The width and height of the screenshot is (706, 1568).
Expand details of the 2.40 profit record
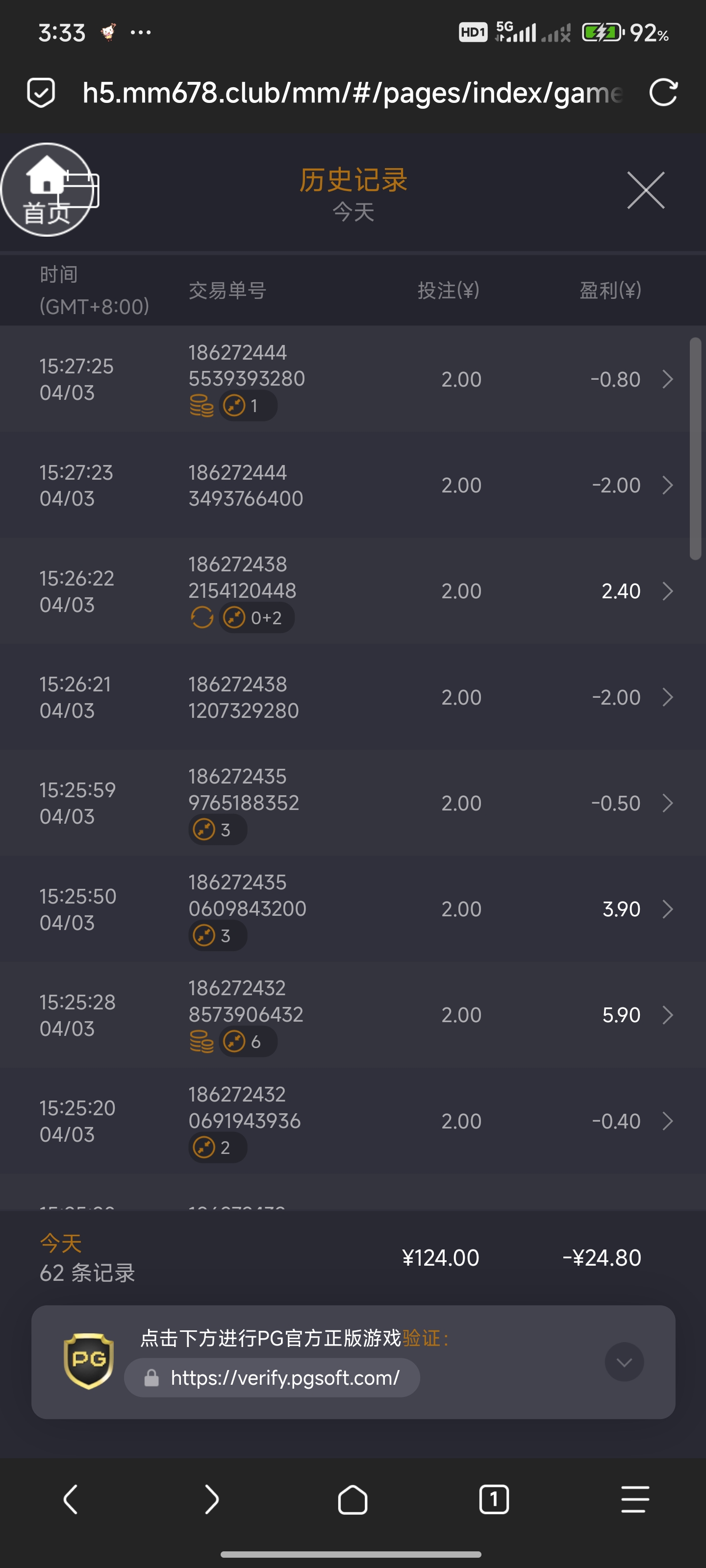click(x=668, y=591)
